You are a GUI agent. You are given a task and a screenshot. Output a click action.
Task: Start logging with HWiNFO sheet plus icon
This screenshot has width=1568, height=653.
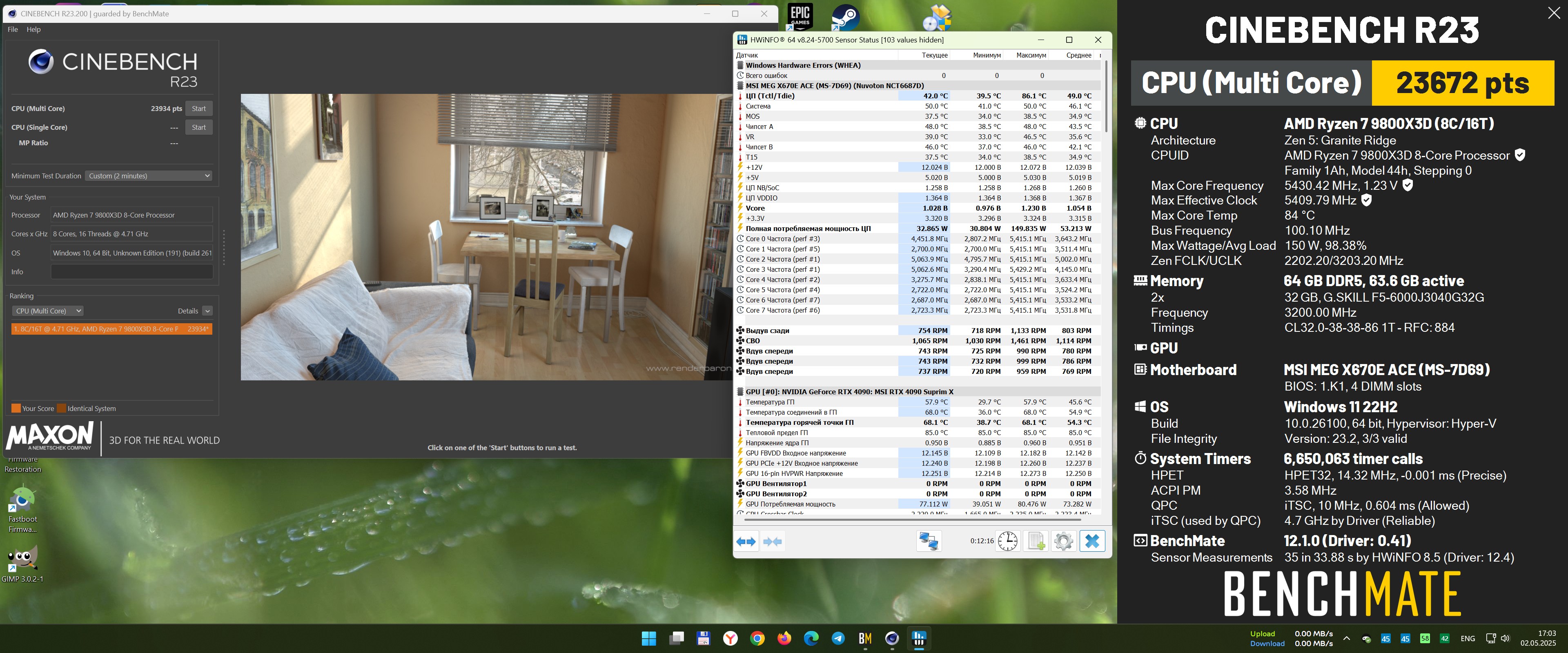pyautogui.click(x=1036, y=541)
